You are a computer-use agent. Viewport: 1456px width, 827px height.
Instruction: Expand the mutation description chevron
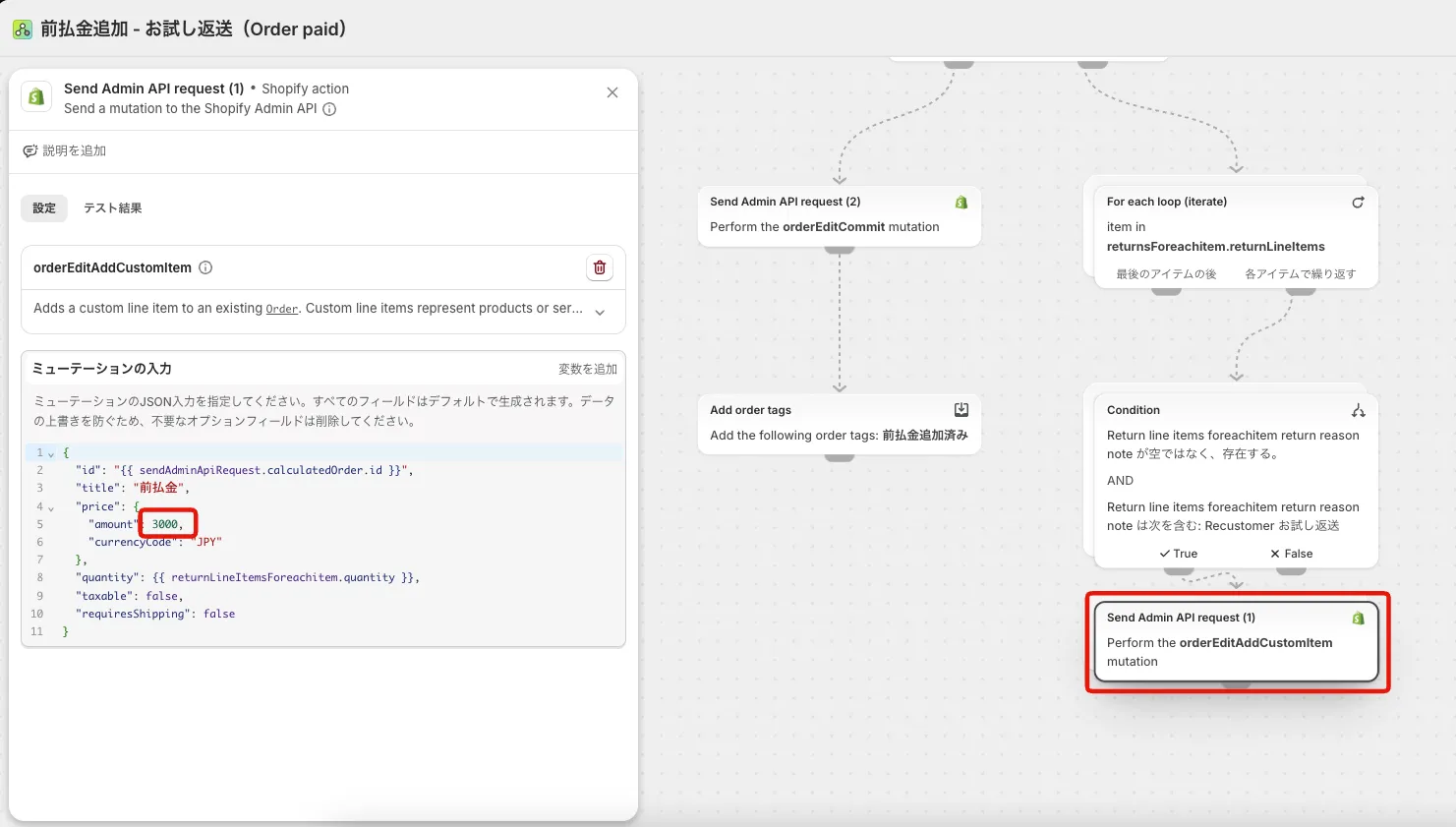point(600,313)
